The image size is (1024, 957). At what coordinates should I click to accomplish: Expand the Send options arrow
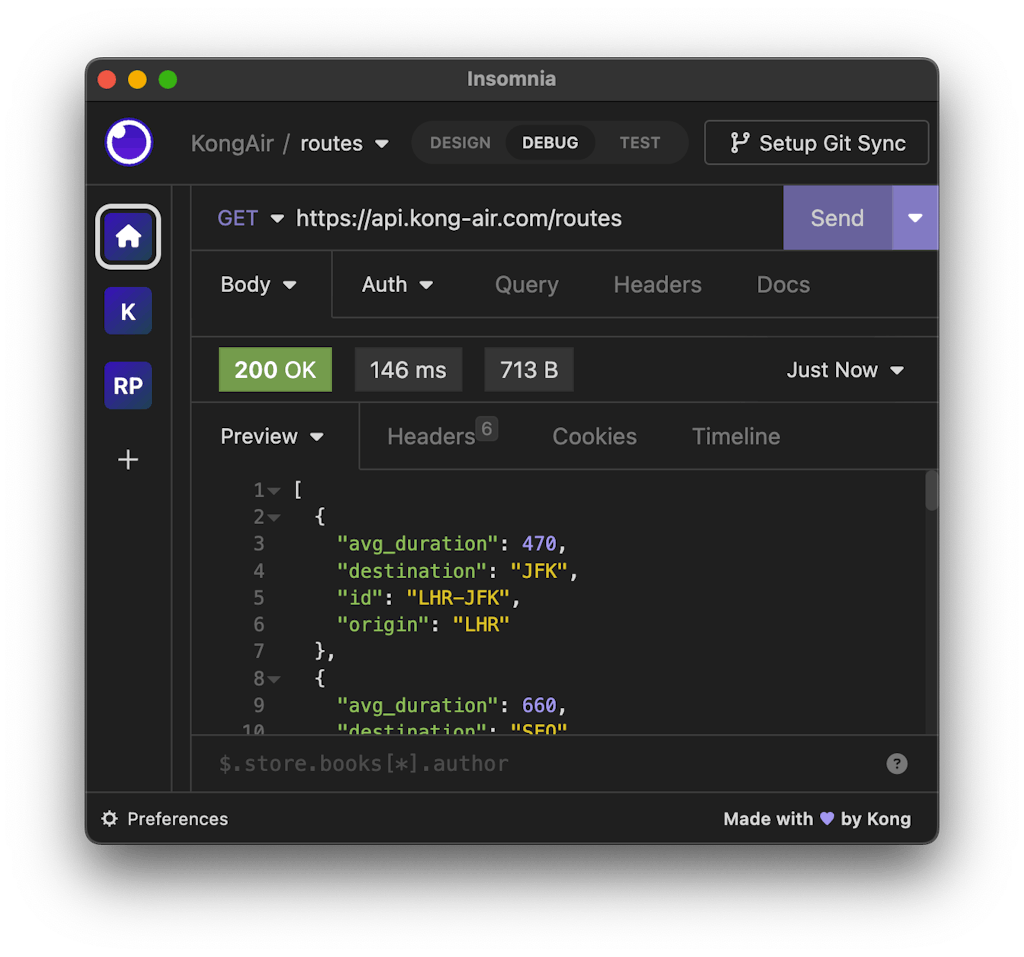click(915, 218)
